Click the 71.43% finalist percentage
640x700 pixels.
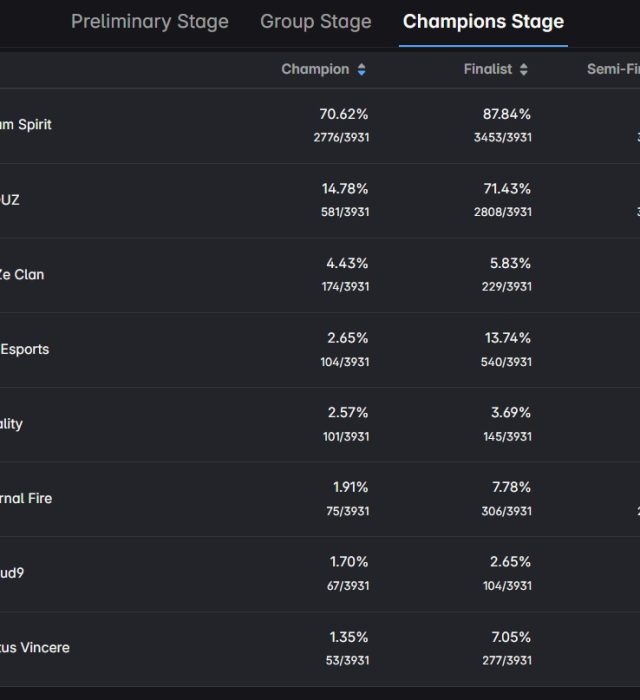pos(506,189)
